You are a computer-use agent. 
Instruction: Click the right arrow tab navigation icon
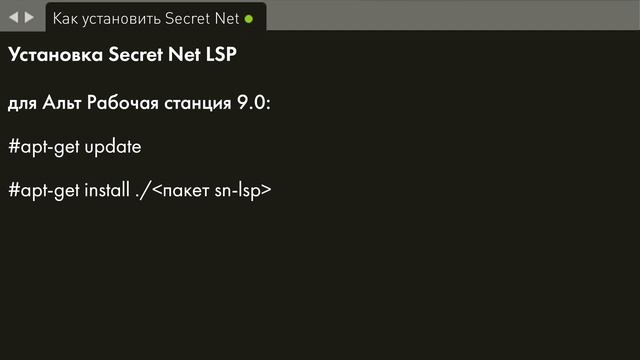[29, 17]
